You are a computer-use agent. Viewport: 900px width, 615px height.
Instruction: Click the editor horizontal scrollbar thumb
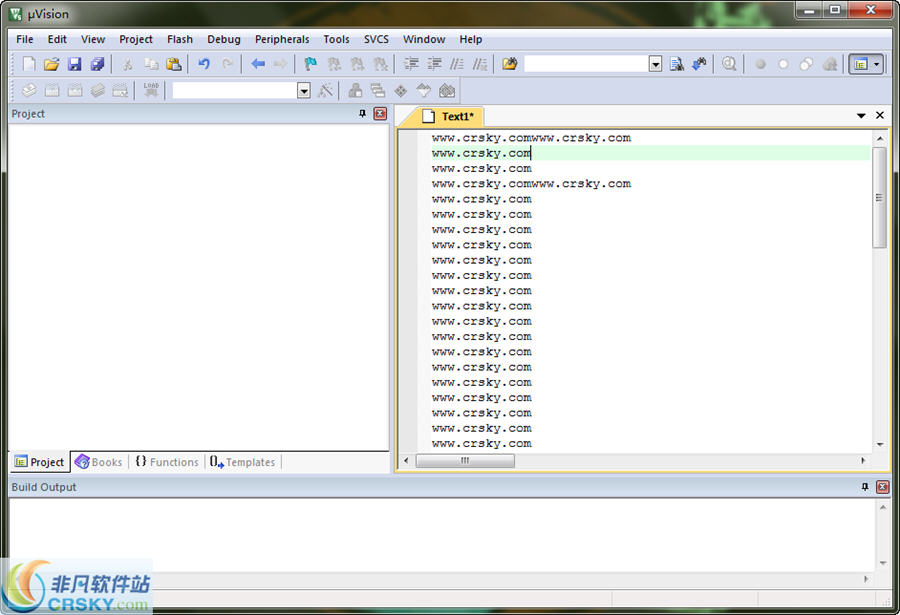465,461
